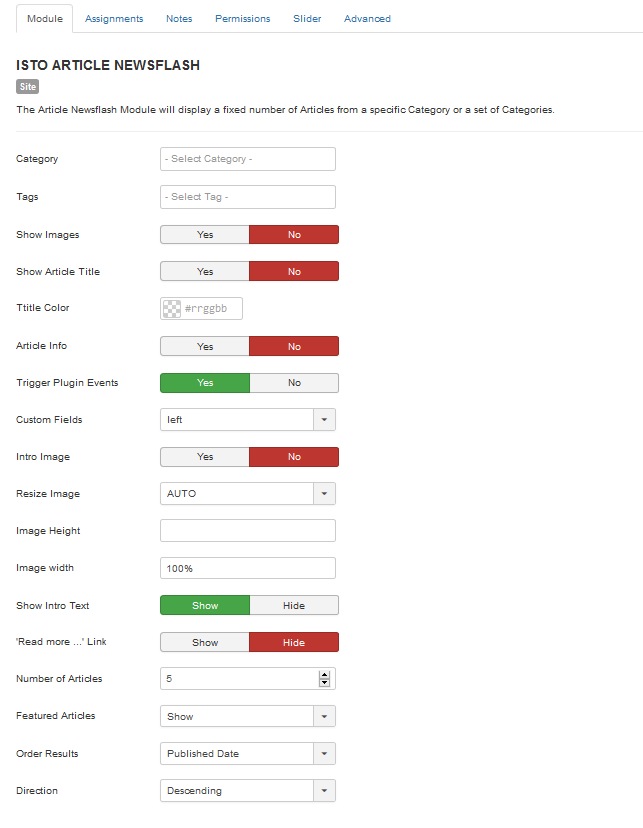This screenshot has width=643, height=828.
Task: Open the Order Results Published Date dropdown
Action: pos(248,754)
